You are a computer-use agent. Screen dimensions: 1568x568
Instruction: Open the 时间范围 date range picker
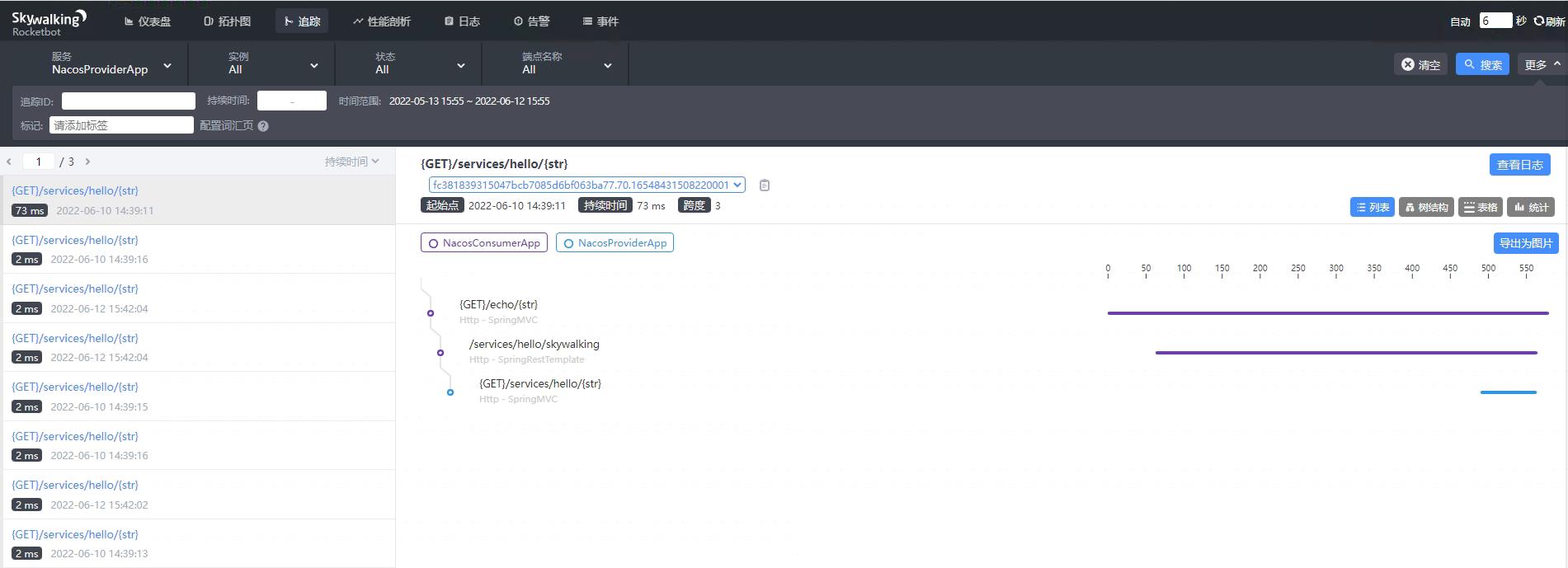click(469, 101)
